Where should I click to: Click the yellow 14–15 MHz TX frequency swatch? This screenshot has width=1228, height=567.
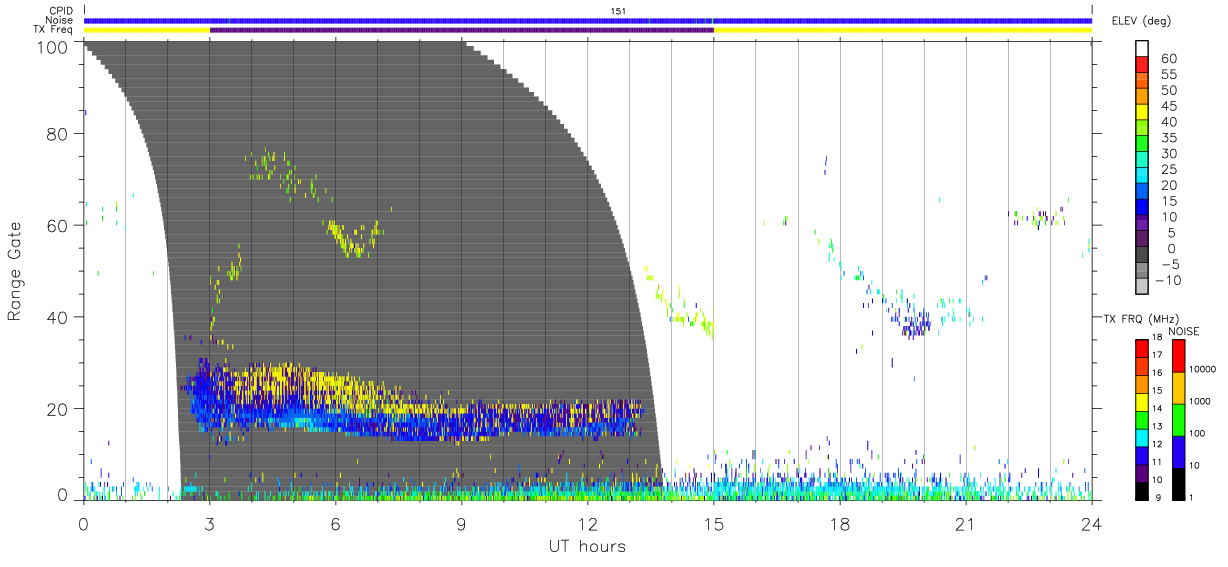[x=1141, y=401]
